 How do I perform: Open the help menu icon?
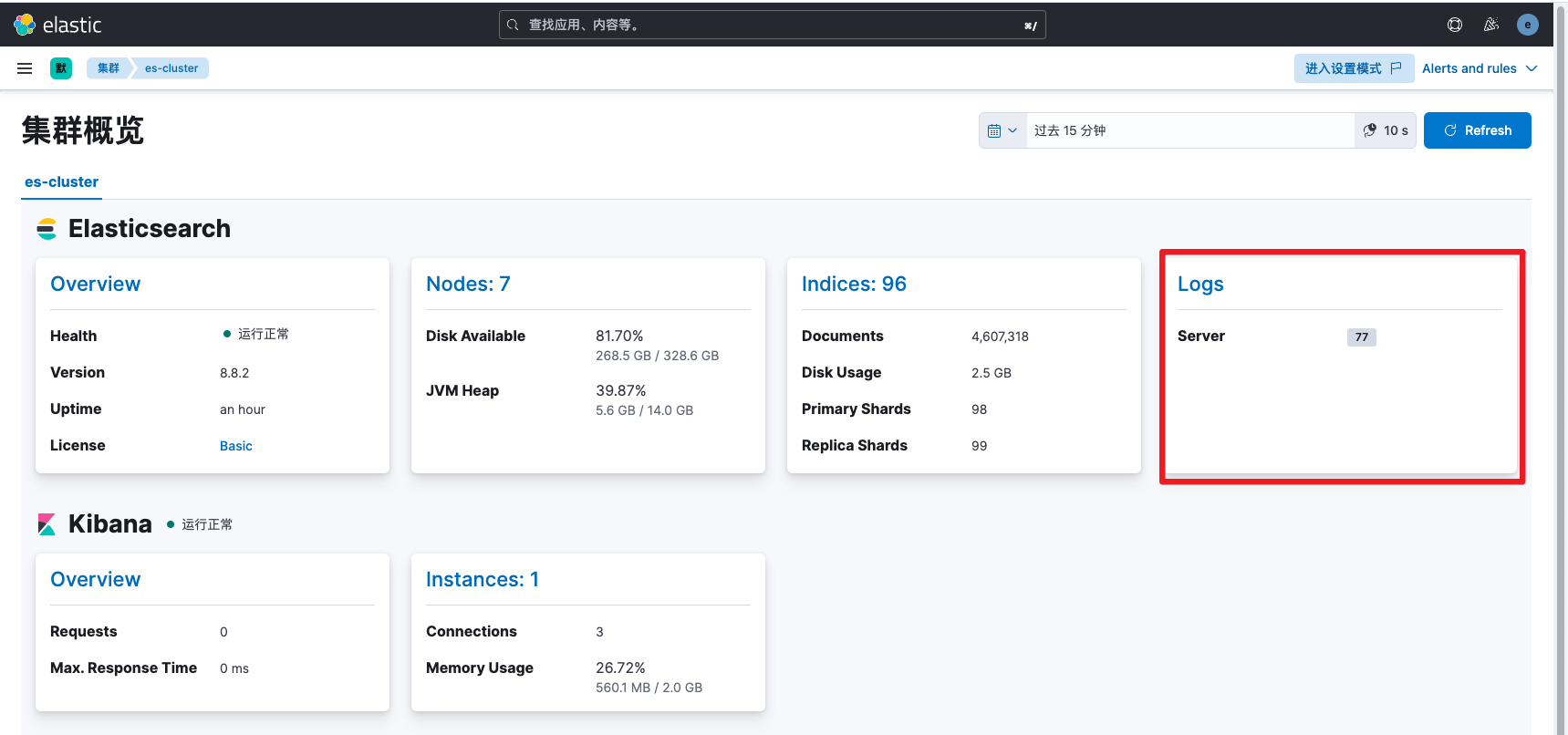pos(1455,25)
